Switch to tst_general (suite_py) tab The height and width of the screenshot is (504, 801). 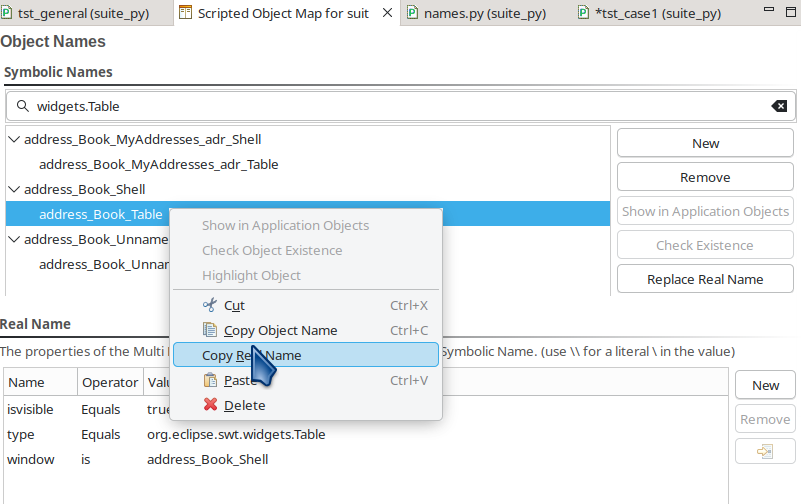coord(83,13)
